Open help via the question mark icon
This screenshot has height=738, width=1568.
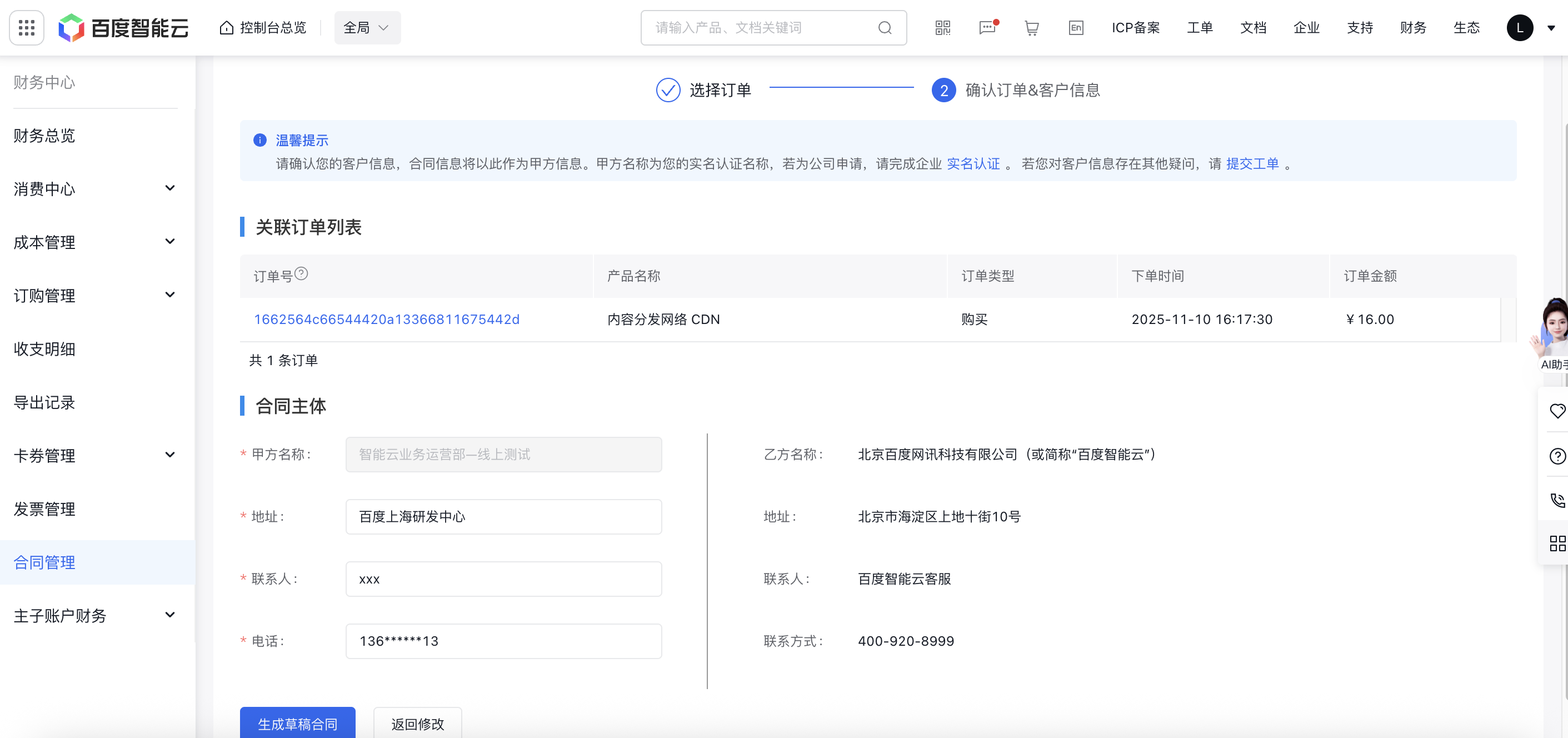tap(1557, 456)
